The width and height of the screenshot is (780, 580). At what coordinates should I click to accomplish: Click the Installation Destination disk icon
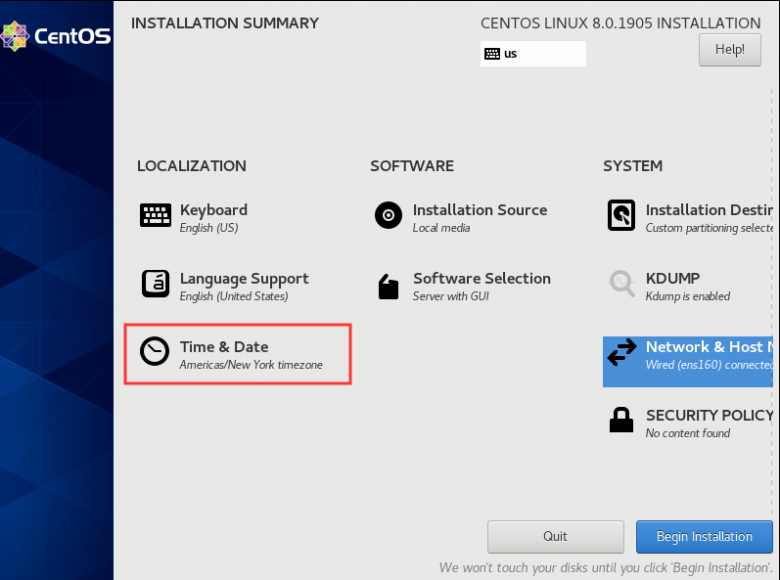(x=621, y=215)
